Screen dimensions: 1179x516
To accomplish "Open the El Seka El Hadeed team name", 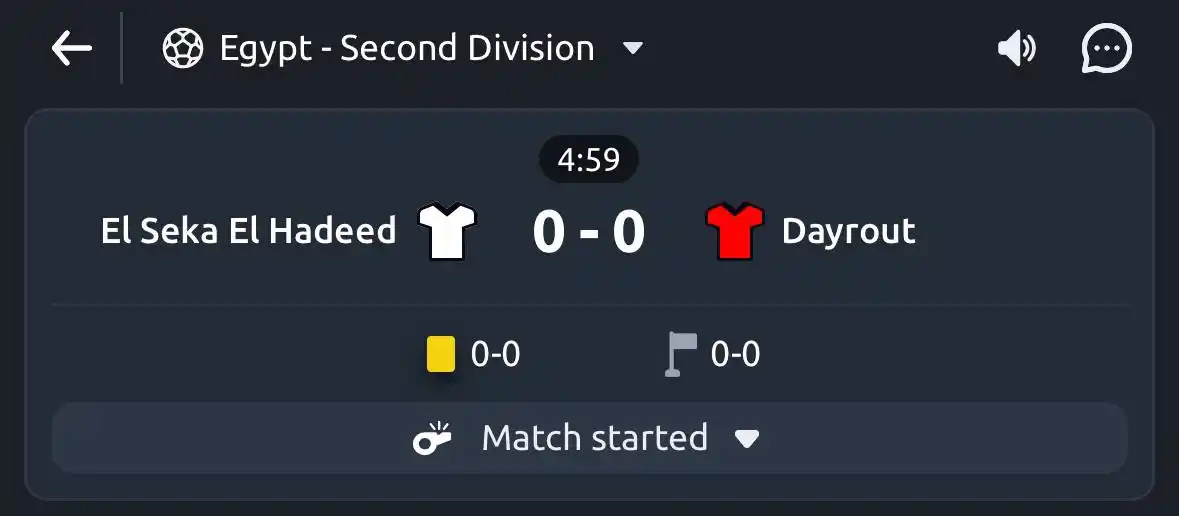I will [248, 231].
